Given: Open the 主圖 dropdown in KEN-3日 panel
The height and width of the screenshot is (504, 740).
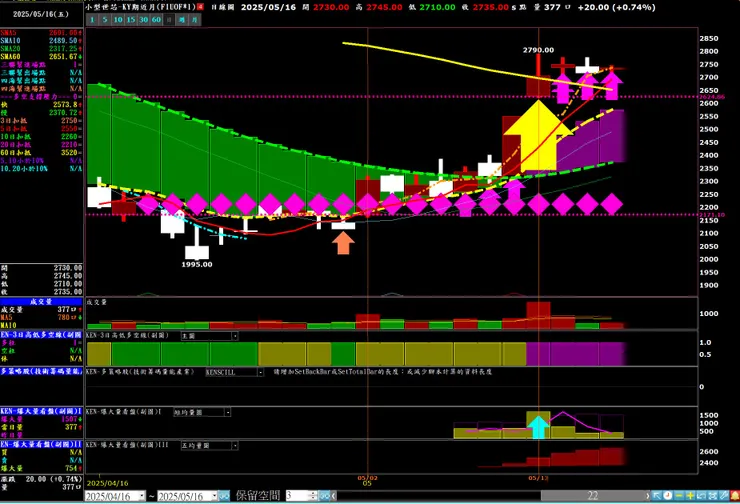Looking at the screenshot, I should coord(235,336).
